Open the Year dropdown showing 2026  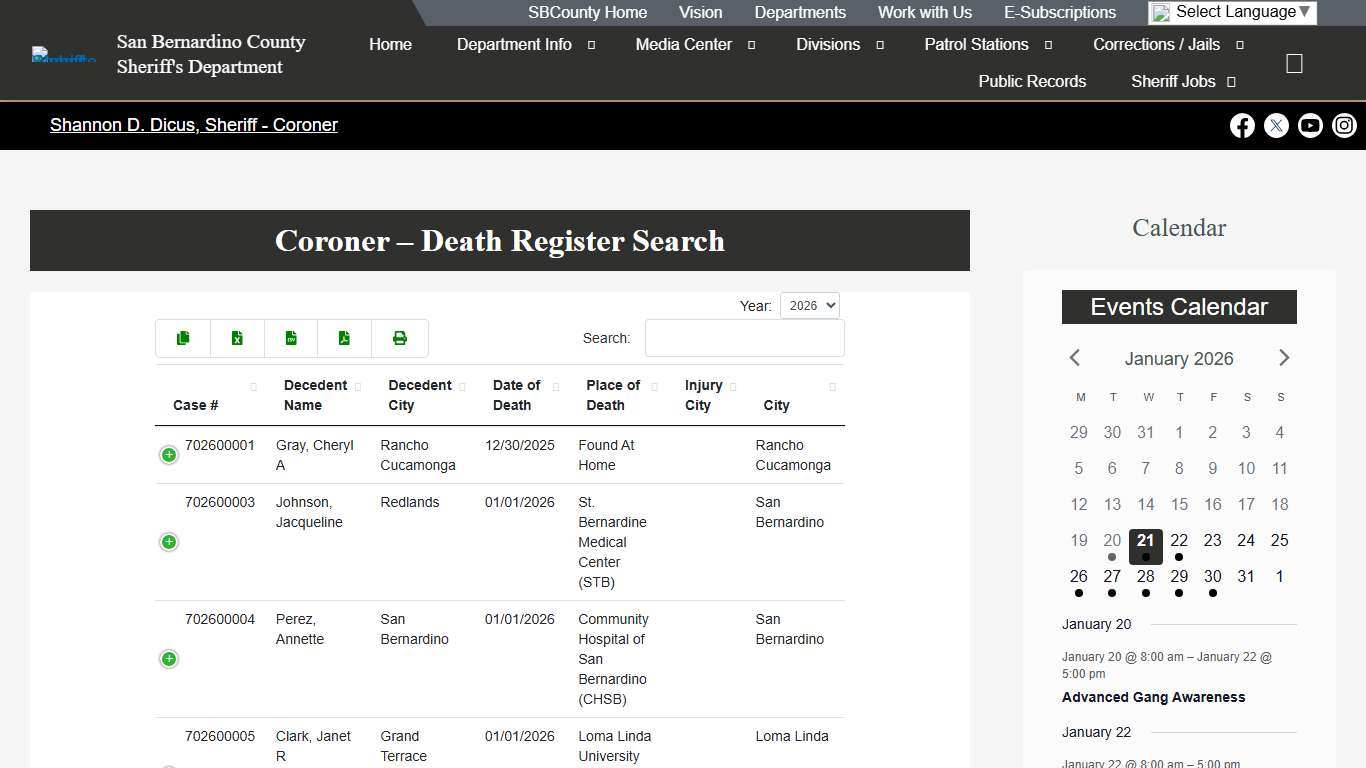coord(809,305)
